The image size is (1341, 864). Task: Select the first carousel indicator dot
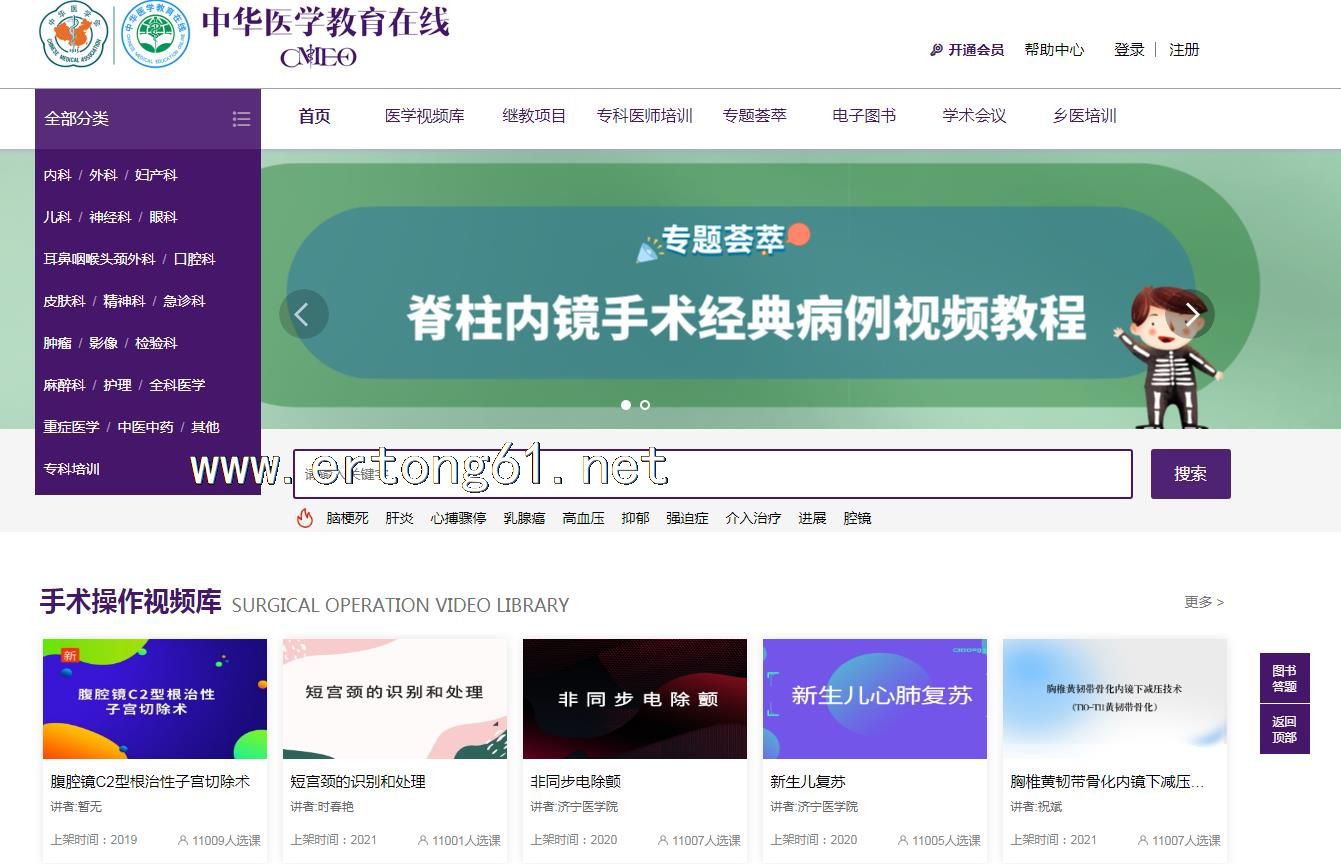[626, 405]
